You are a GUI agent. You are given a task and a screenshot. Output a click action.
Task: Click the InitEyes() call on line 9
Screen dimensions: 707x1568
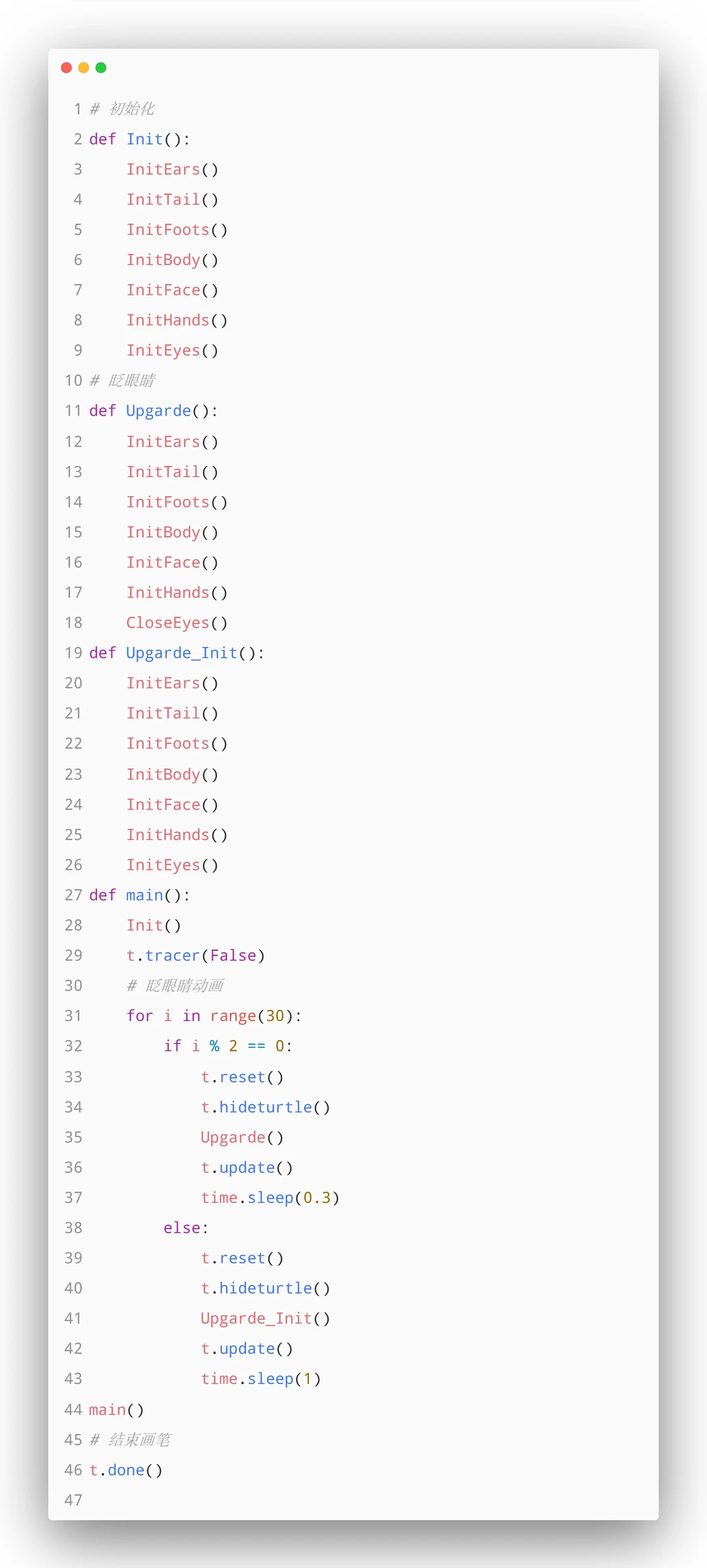pos(172,351)
